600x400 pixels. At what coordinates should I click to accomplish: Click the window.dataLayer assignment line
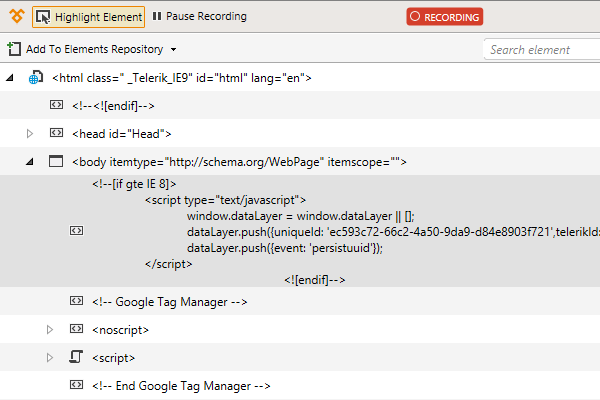pyautogui.click(x=300, y=216)
